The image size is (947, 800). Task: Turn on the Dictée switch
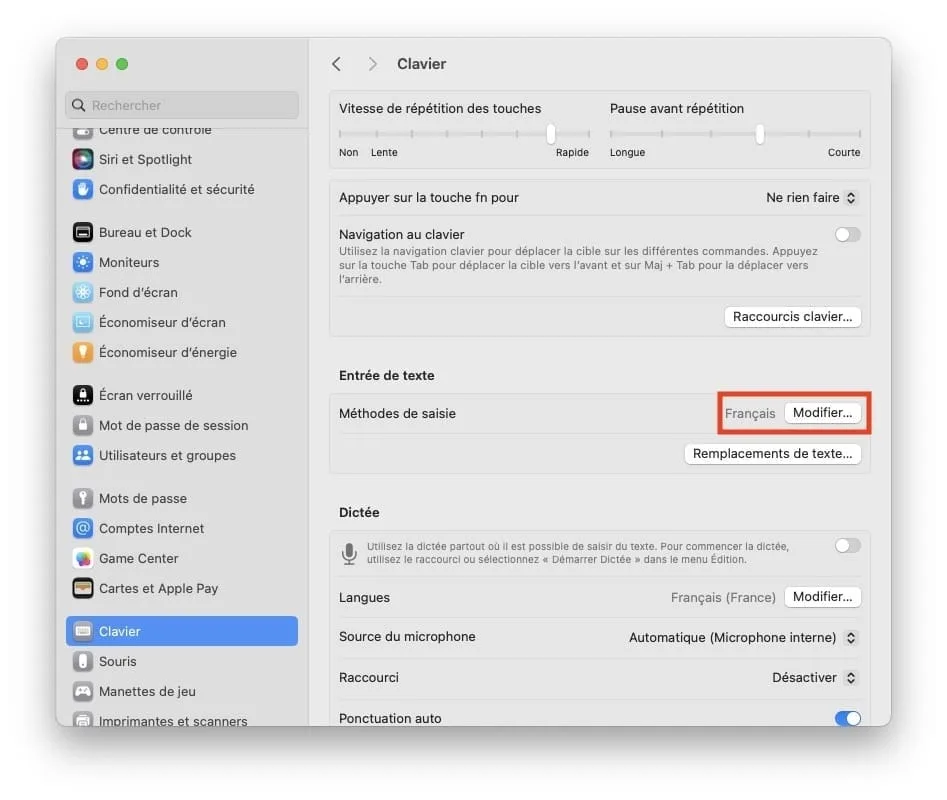pyautogui.click(x=847, y=545)
